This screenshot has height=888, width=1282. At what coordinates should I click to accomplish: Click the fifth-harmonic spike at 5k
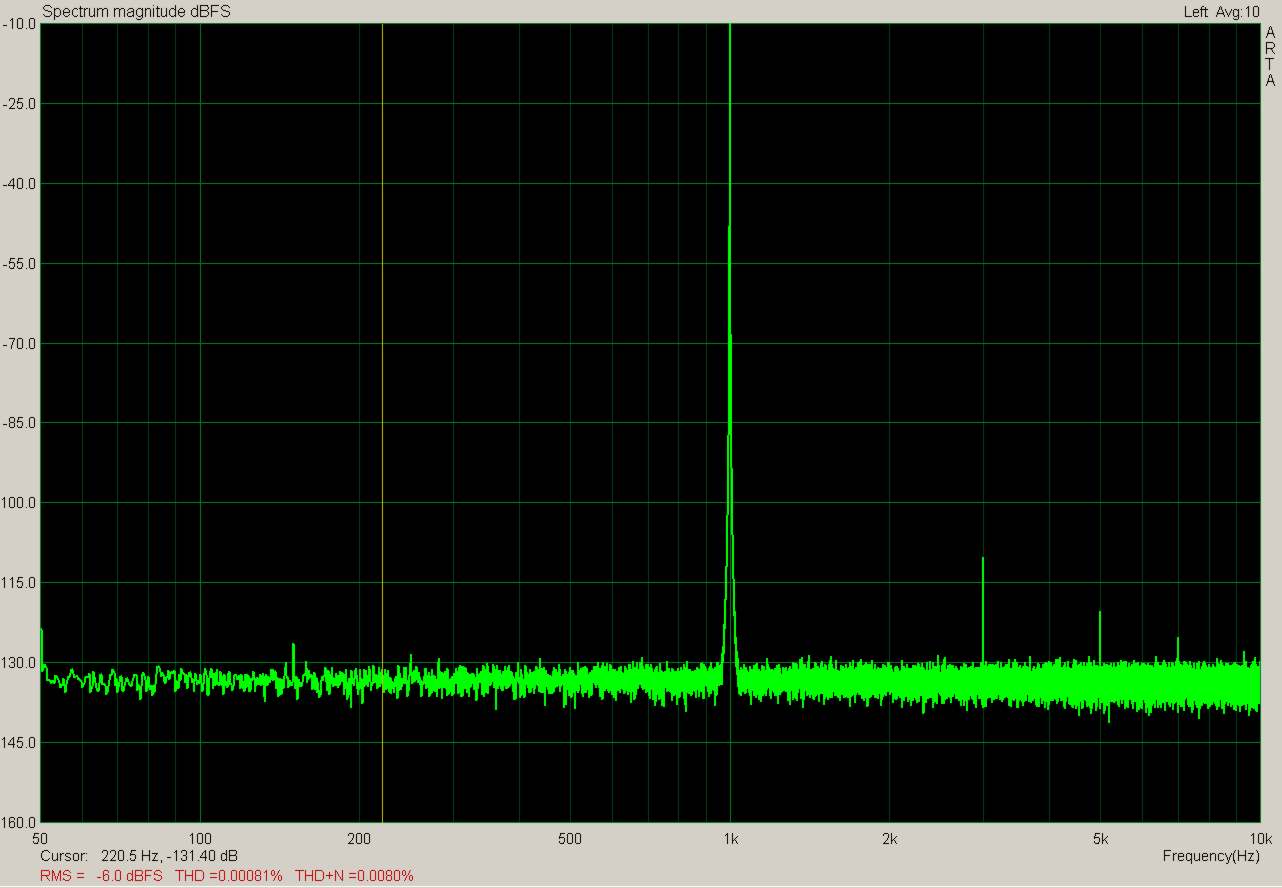[x=1100, y=637]
